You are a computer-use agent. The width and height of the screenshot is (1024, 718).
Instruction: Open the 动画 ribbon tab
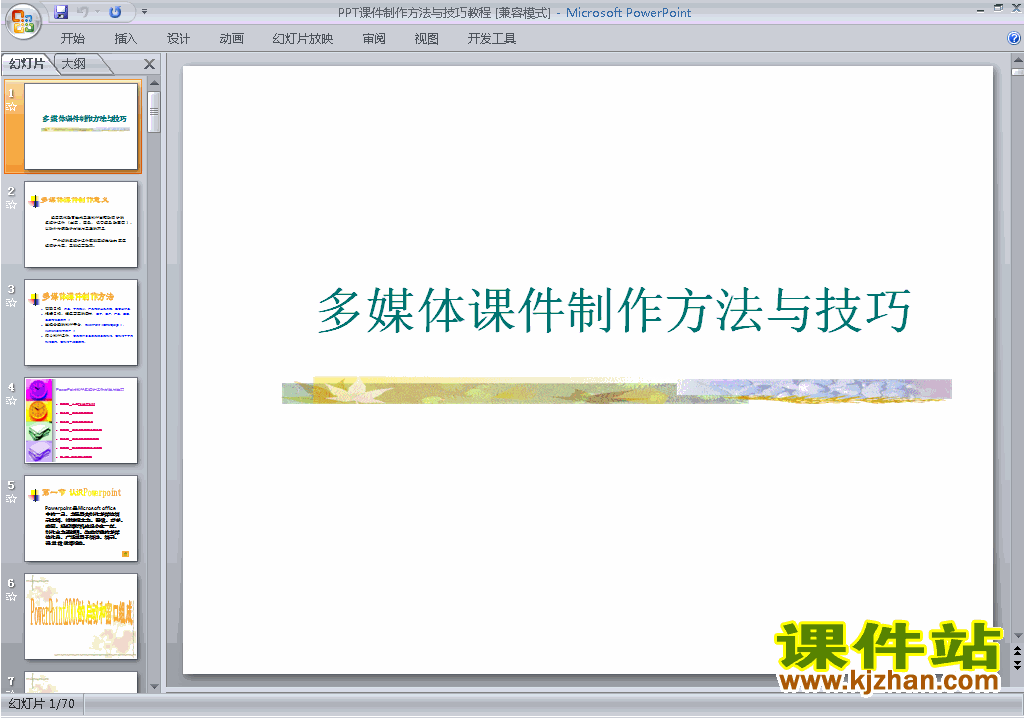pos(231,39)
